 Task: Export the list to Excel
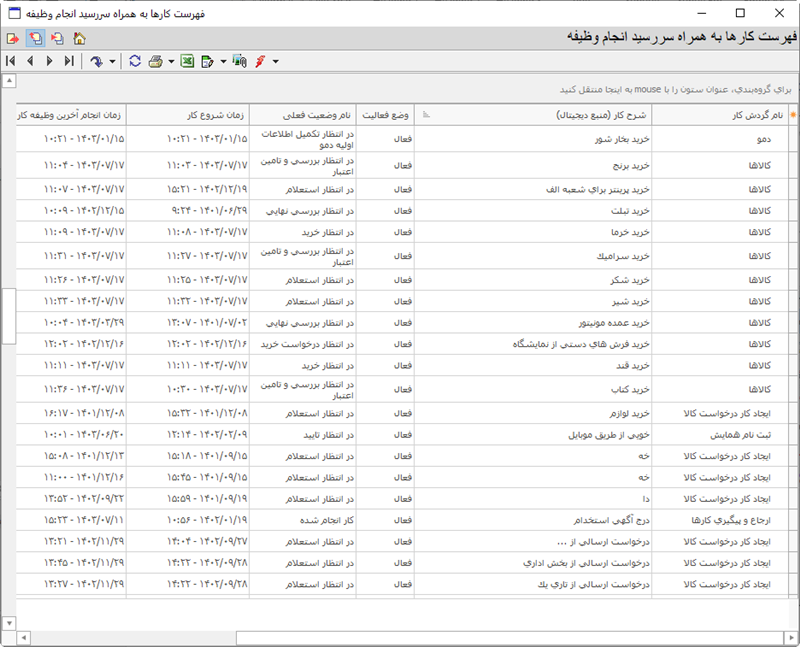coord(187,62)
